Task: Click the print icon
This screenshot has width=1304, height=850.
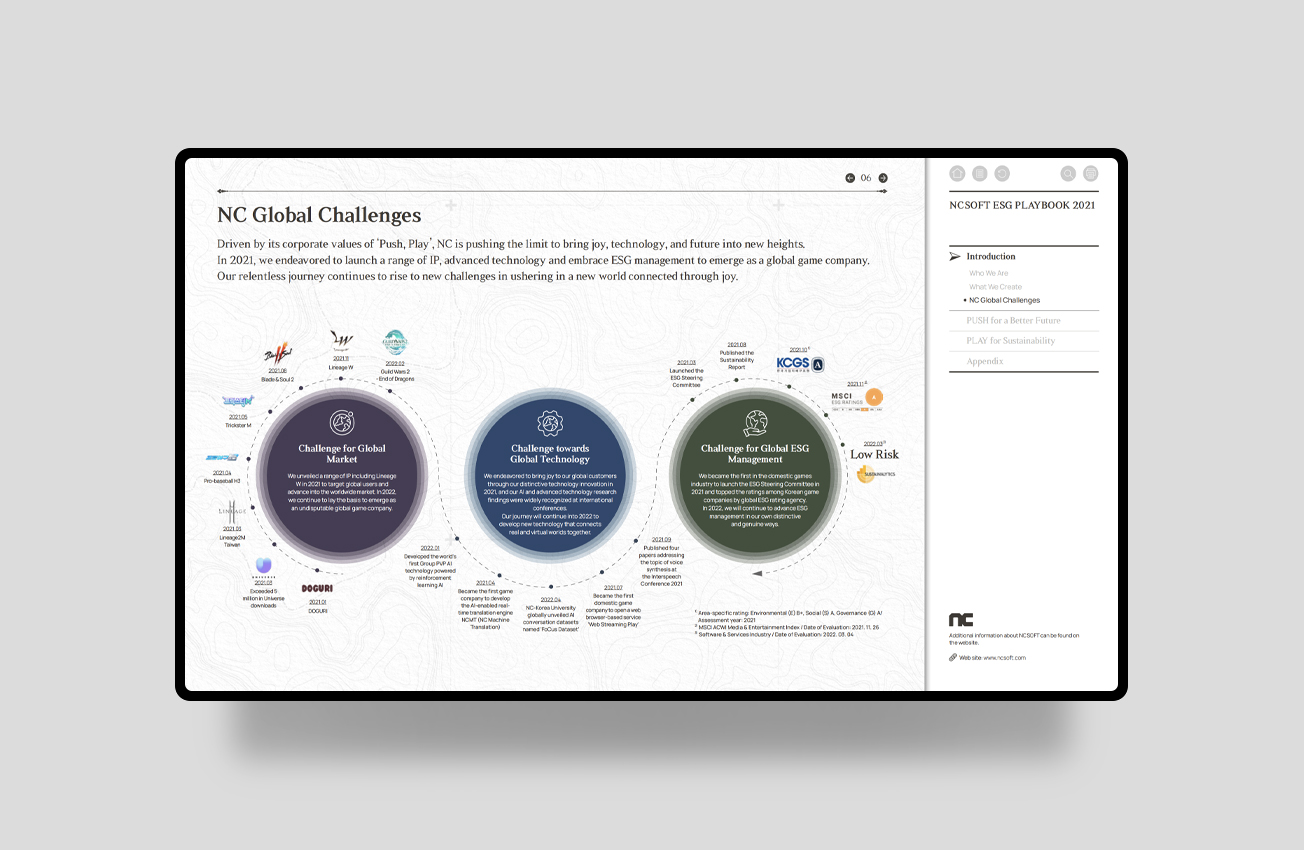Action: (x=1091, y=173)
